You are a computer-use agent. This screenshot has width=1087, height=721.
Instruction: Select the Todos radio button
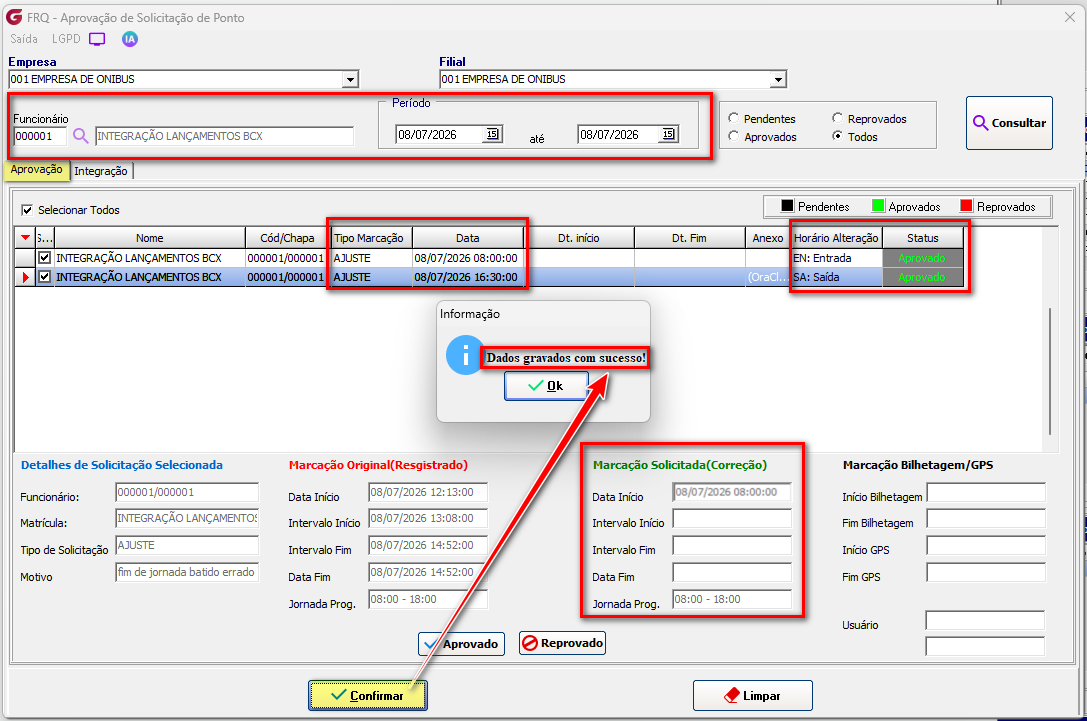click(837, 136)
